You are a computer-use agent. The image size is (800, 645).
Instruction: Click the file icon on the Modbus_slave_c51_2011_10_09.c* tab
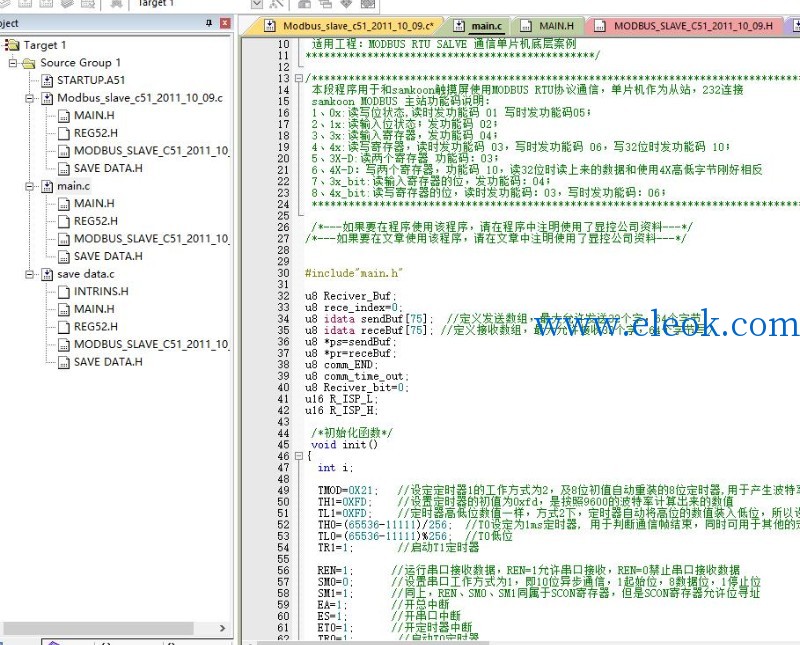[270, 26]
